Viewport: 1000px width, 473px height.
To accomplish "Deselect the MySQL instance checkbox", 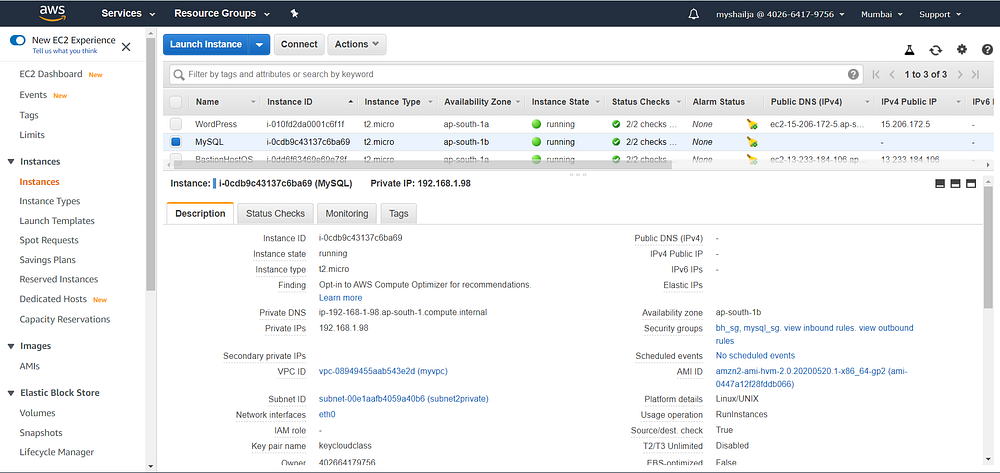I will tap(176, 142).
